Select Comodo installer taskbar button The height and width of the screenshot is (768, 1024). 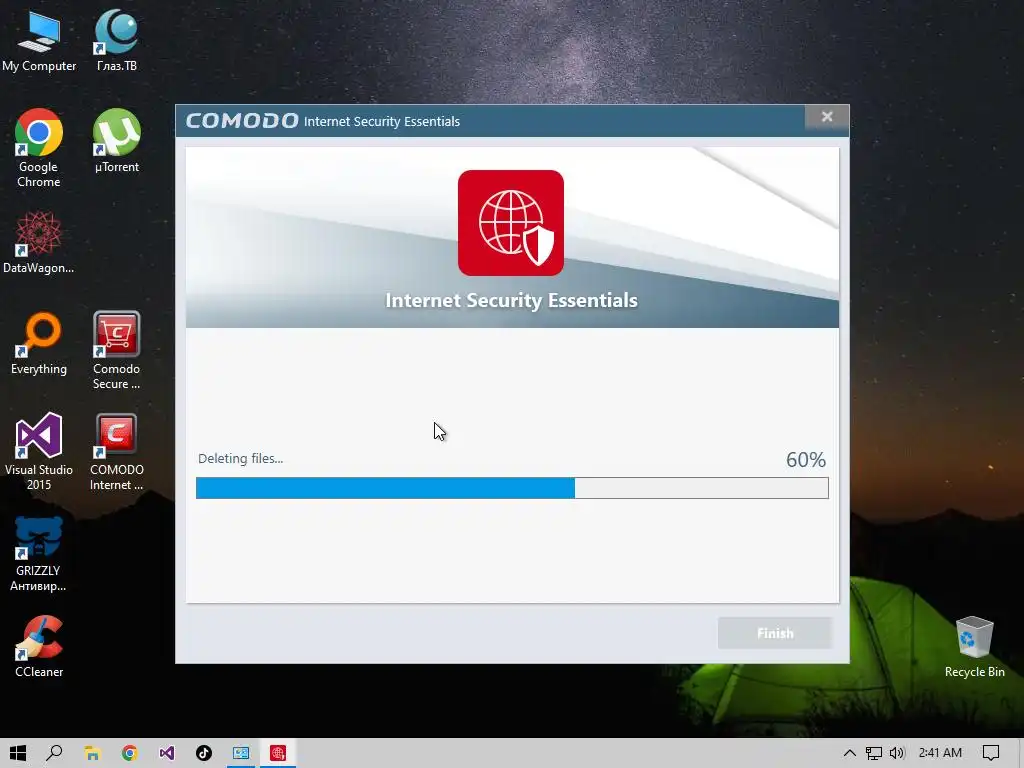[x=278, y=753]
